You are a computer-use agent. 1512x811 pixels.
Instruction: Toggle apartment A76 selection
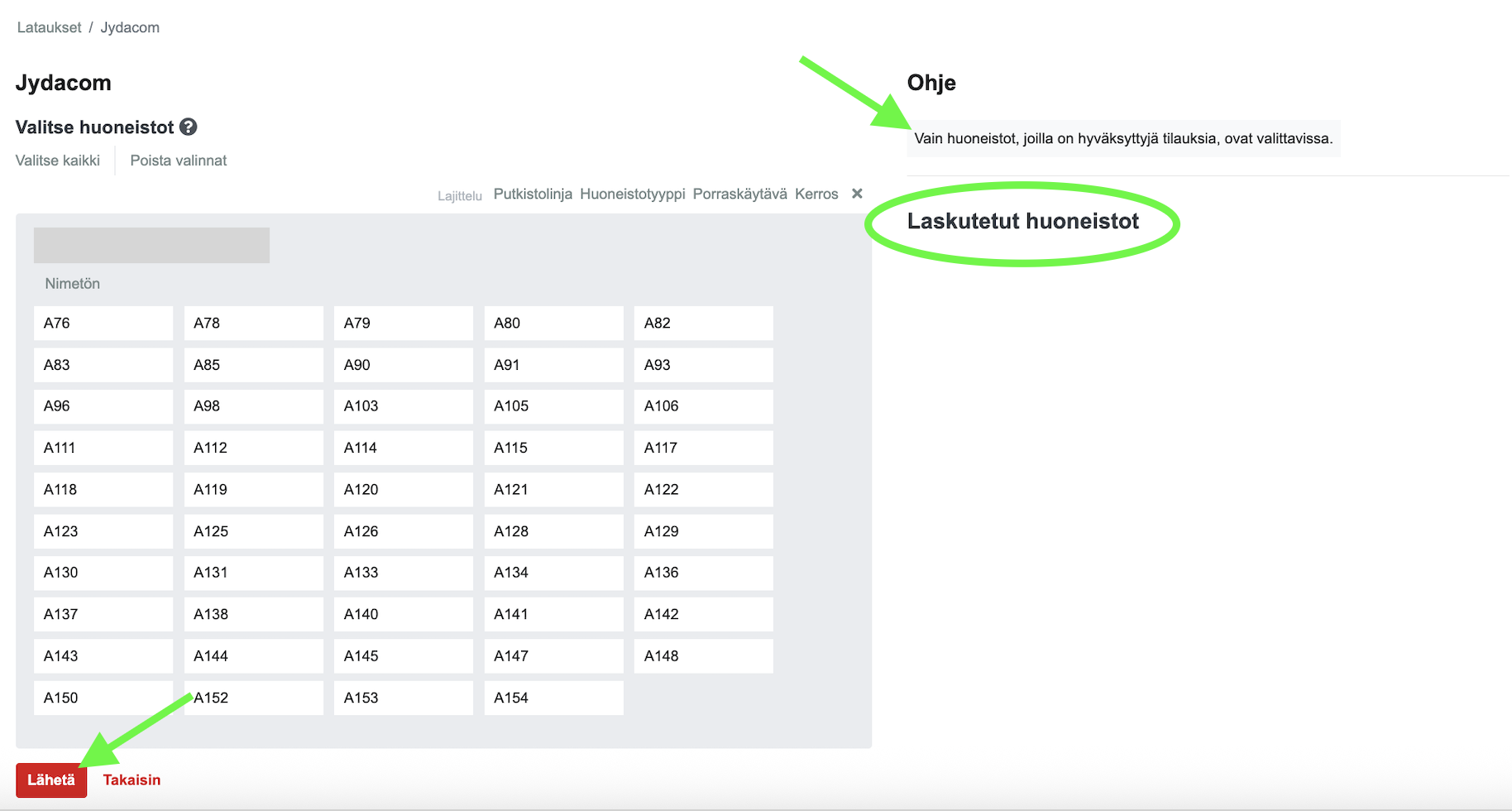[x=103, y=324]
